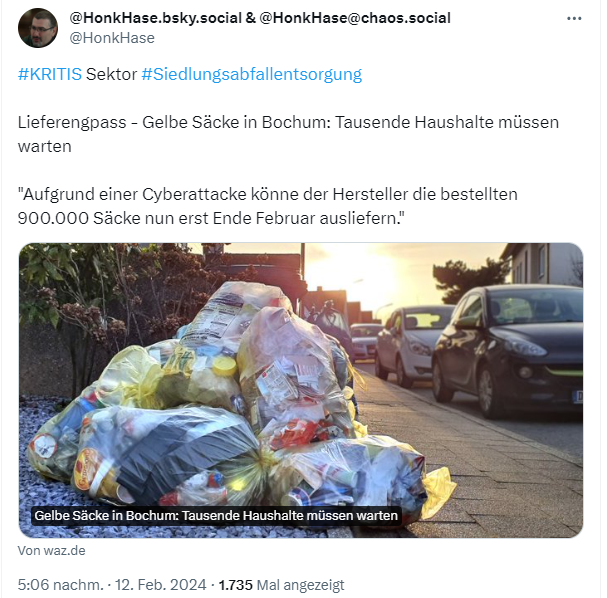Open the tweet's three-dot more options menu
This screenshot has height=598, width=607.
click(x=574, y=18)
